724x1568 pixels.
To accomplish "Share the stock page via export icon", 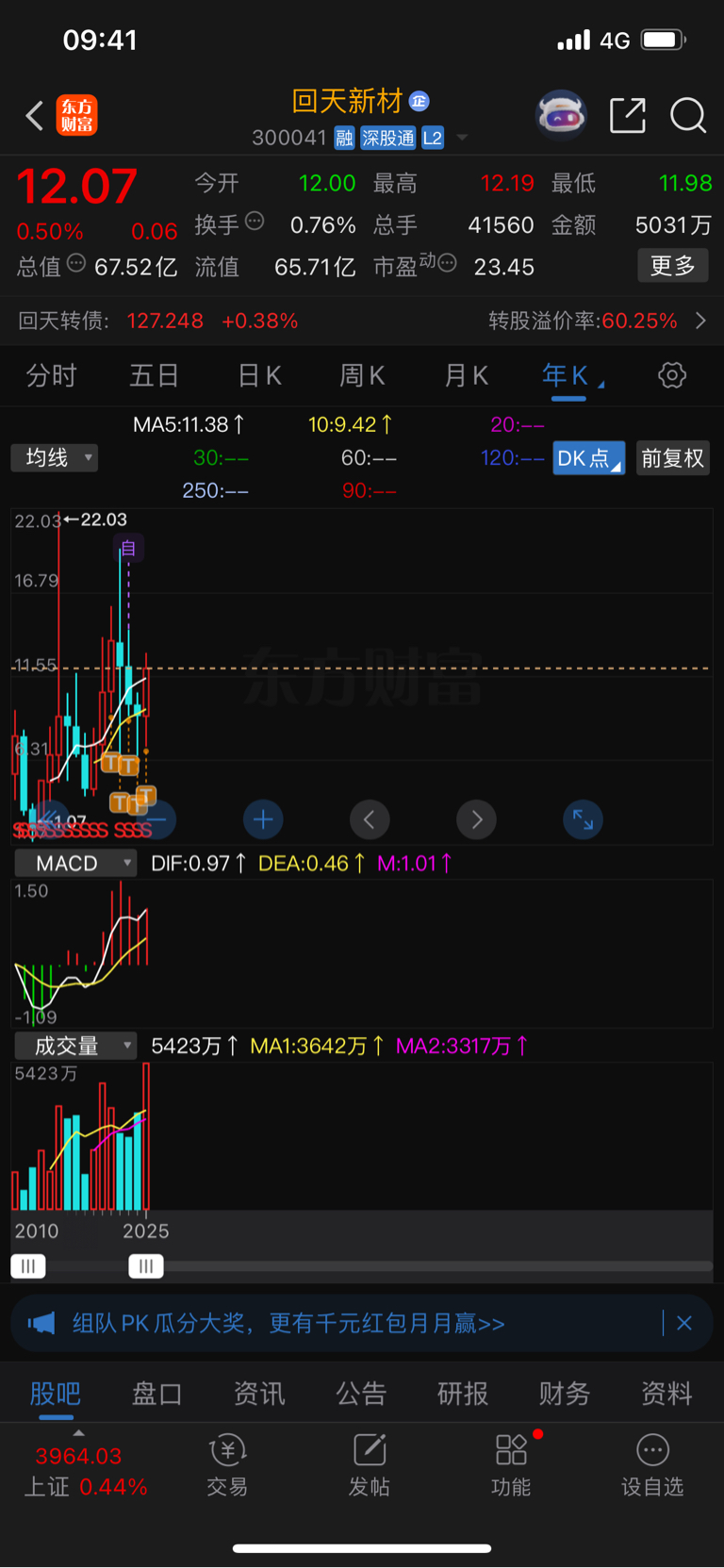I will click(628, 115).
